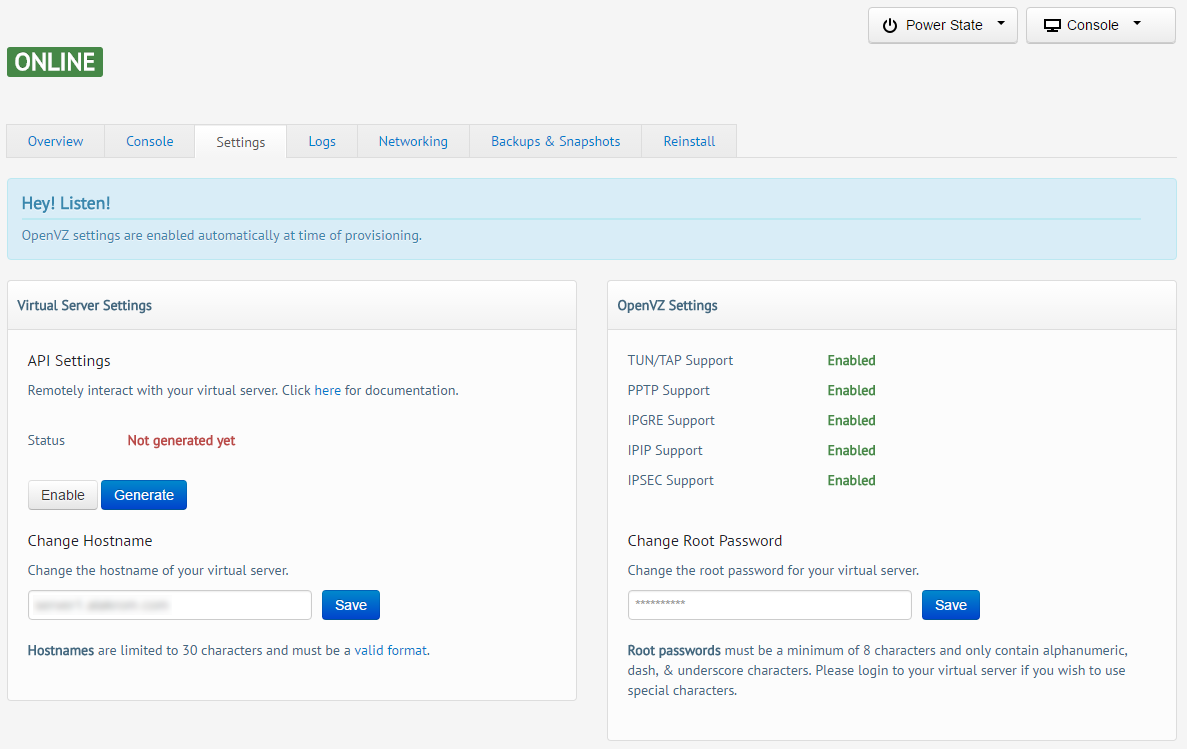Focus the root password input field

(x=770, y=605)
